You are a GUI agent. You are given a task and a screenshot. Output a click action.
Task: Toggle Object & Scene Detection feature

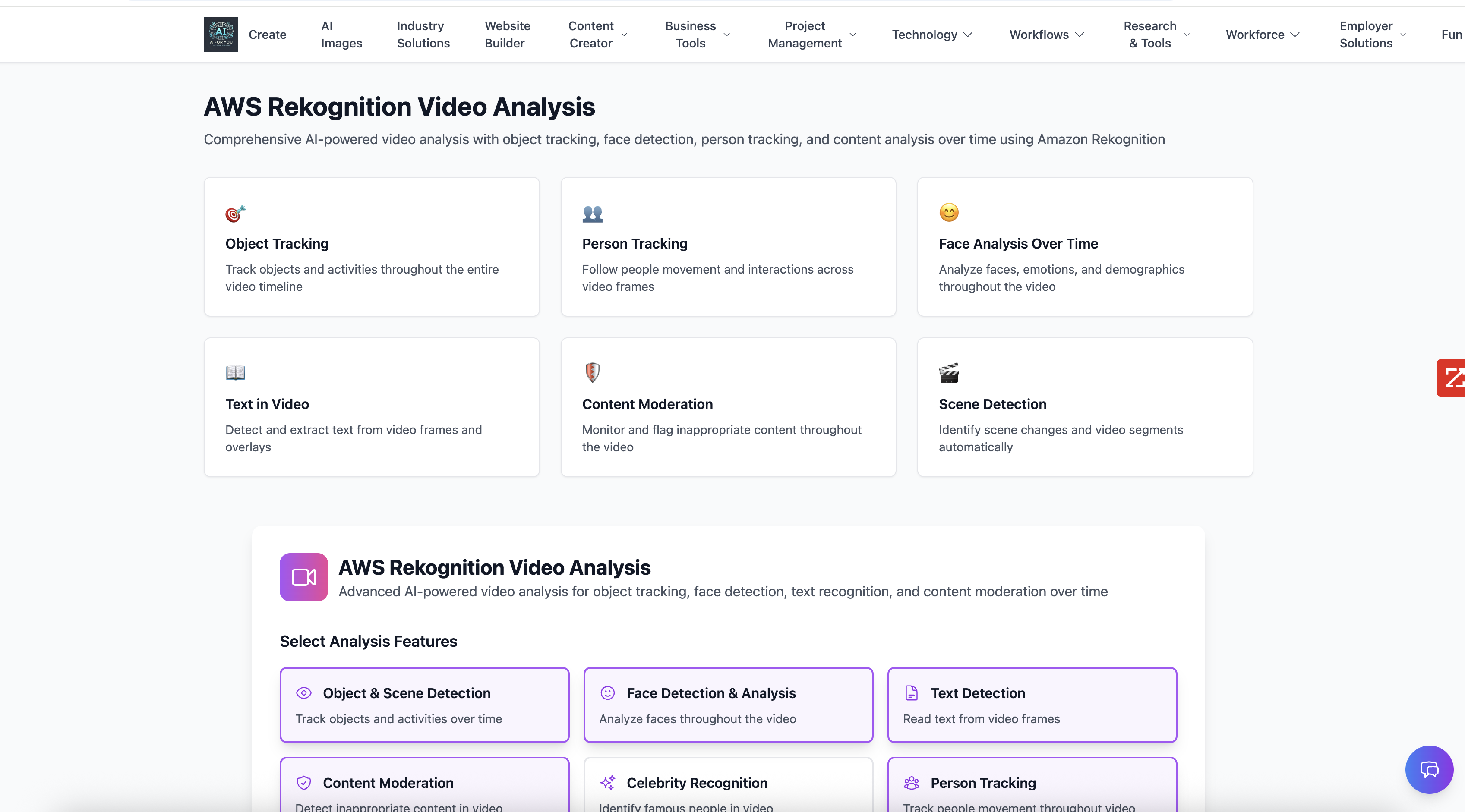point(424,705)
